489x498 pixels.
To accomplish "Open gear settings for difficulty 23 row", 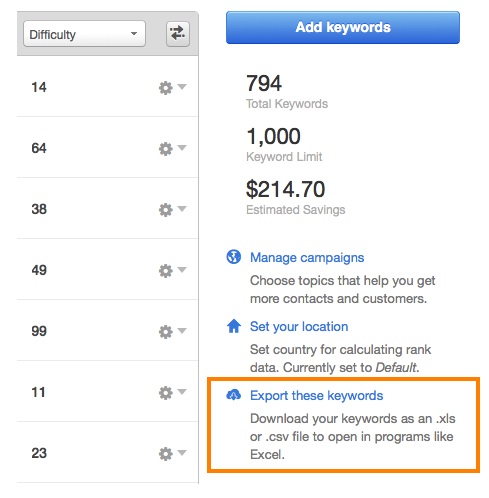I will [166, 454].
